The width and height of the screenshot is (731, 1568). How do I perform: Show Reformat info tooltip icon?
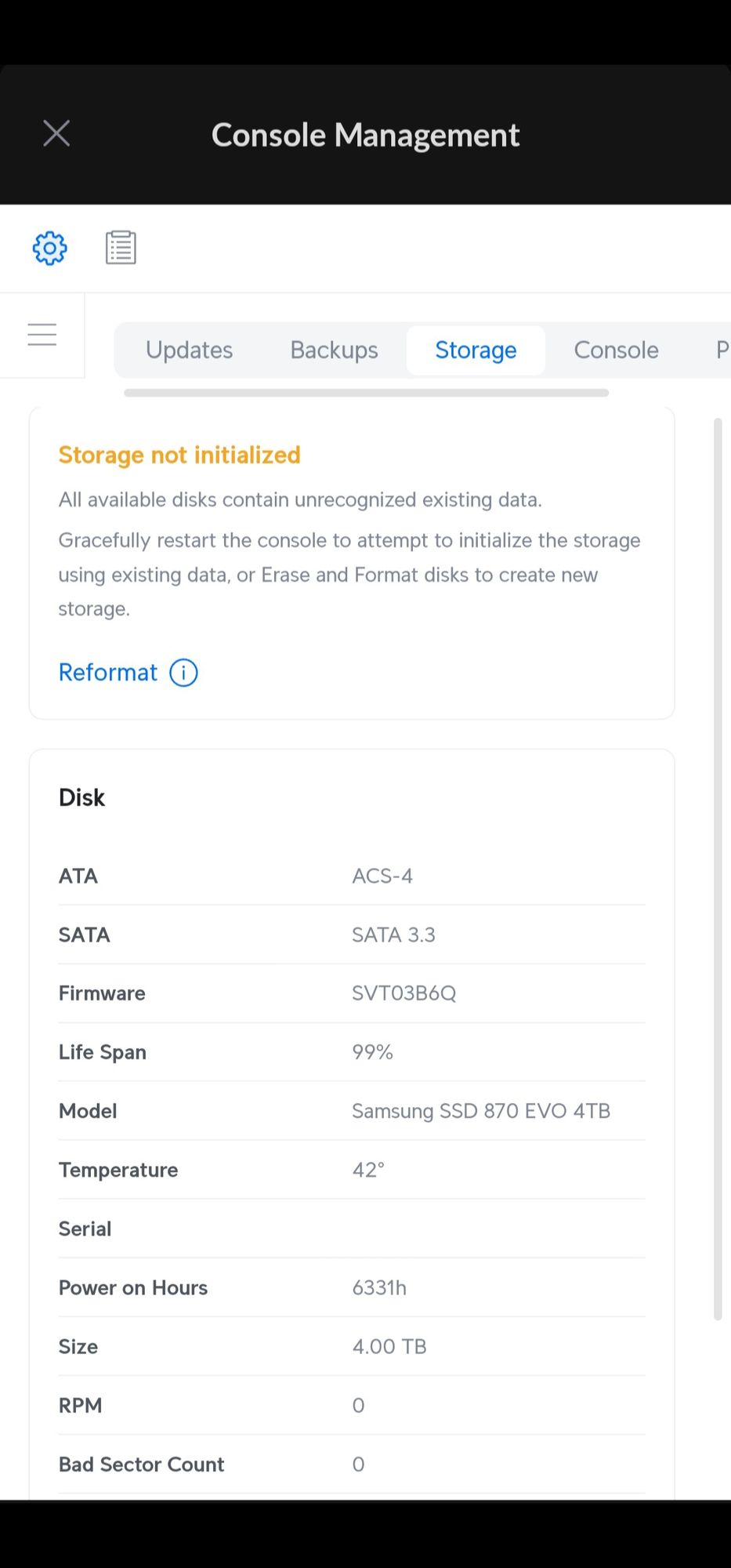point(183,673)
